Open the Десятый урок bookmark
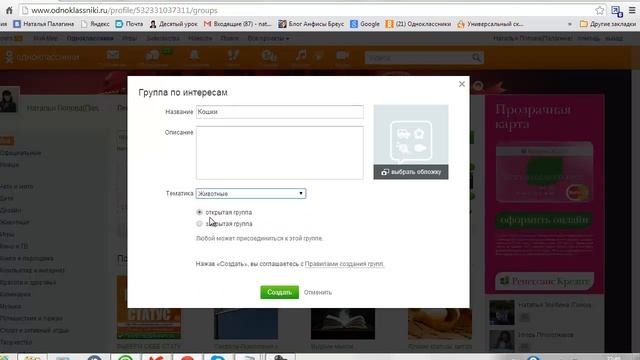 coord(173,24)
